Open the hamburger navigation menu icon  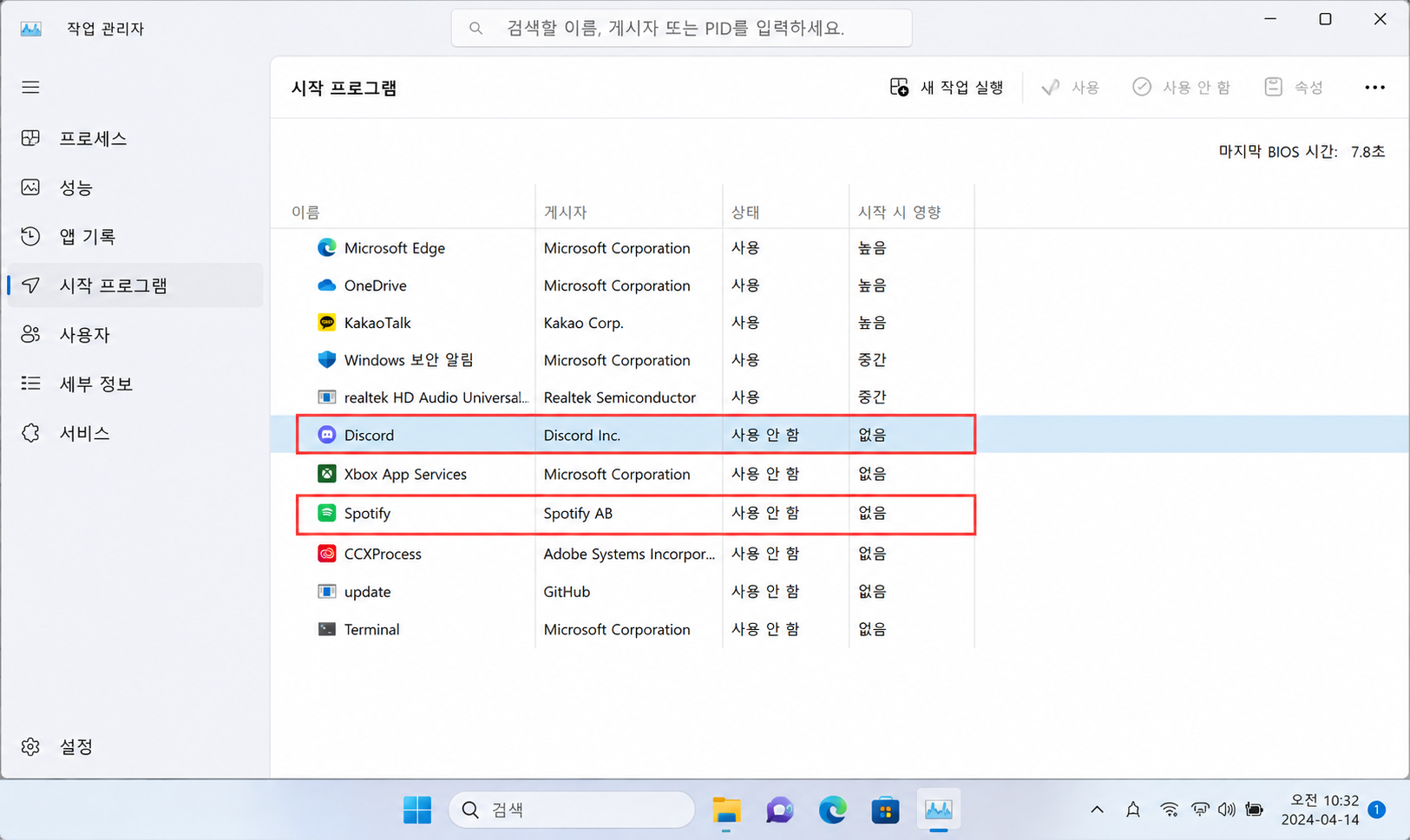(x=30, y=87)
